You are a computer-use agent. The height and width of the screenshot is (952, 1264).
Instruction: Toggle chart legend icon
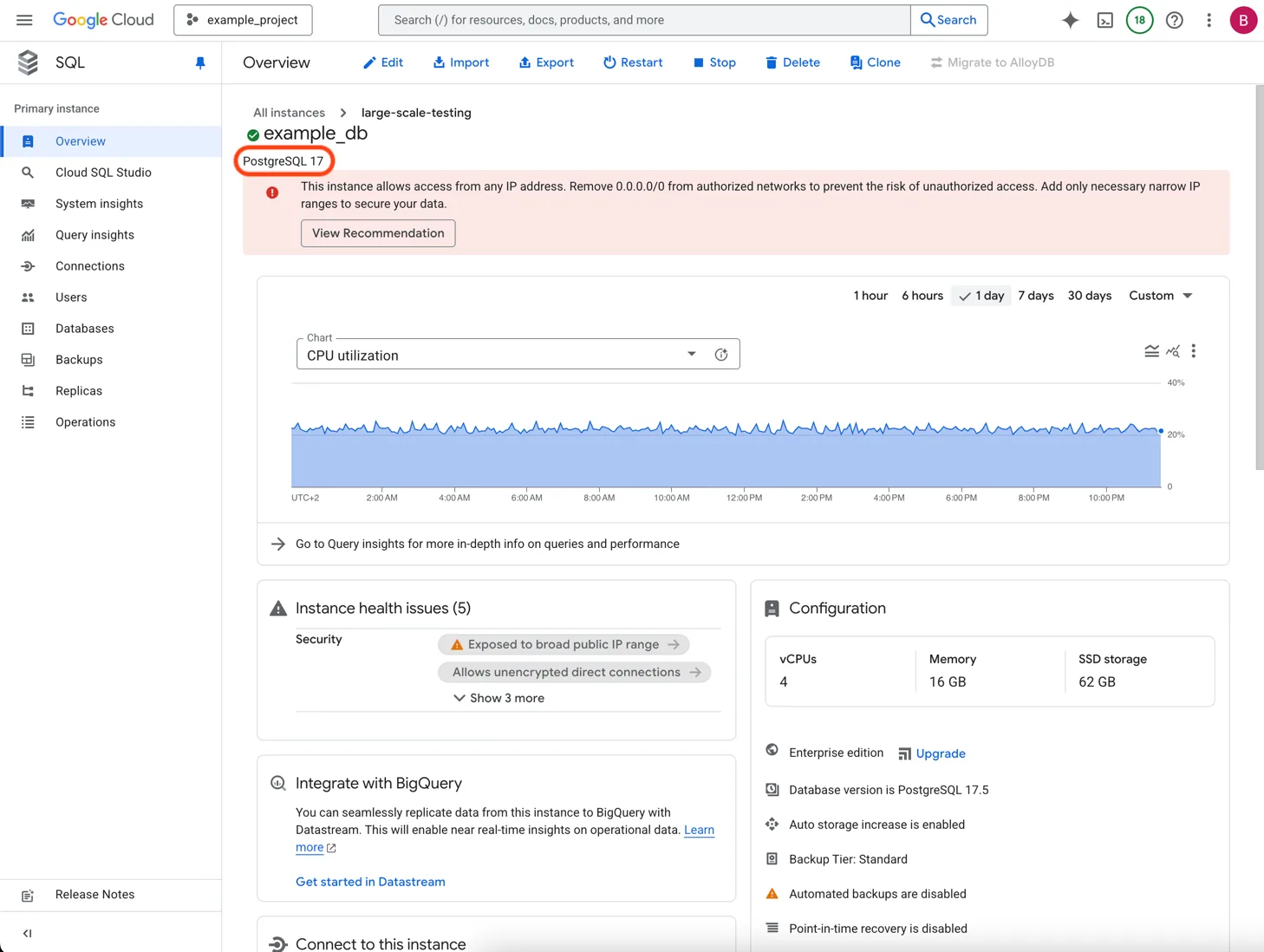pyautogui.click(x=1151, y=351)
